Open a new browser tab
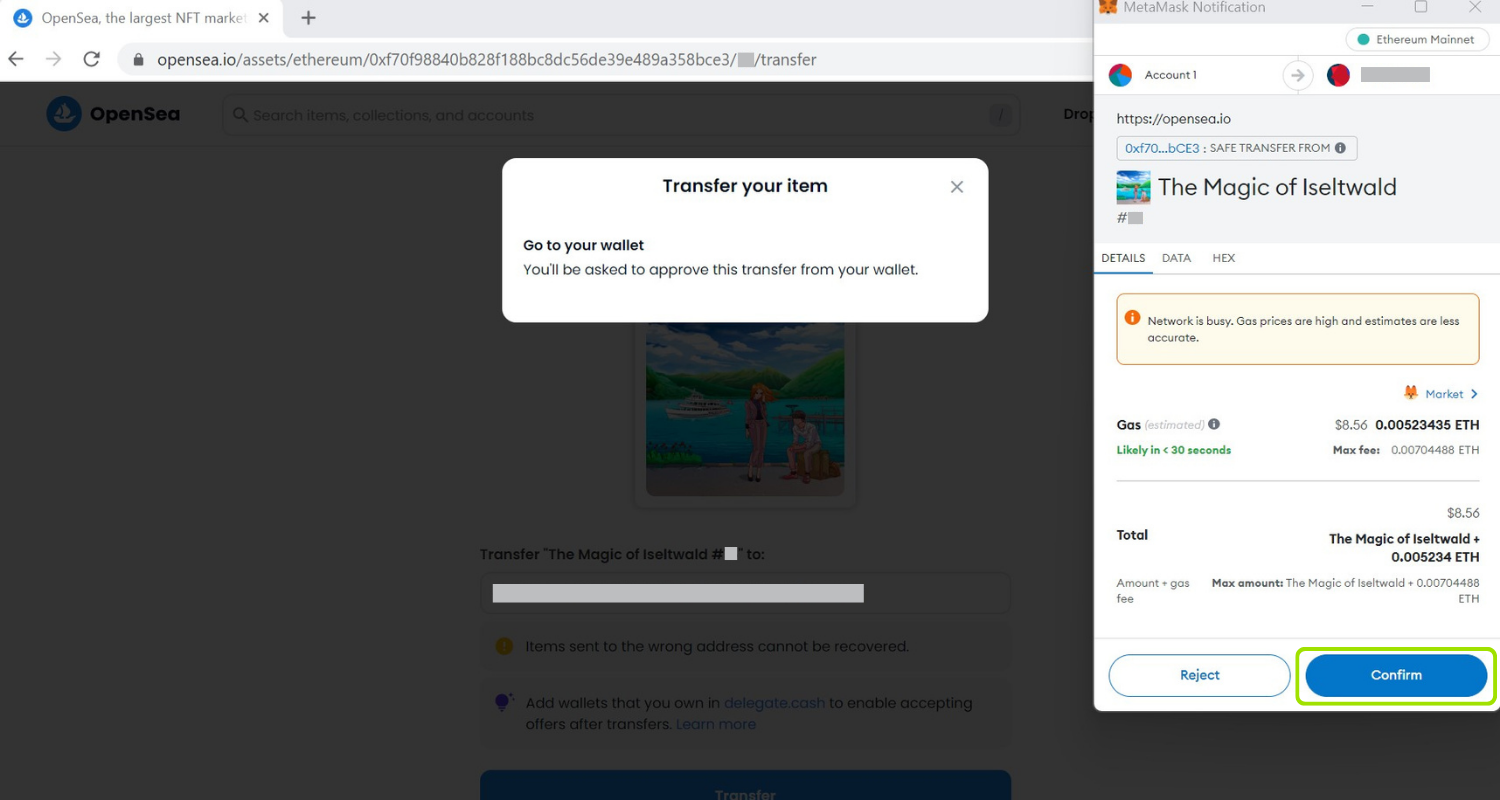This screenshot has width=1500, height=800. [308, 18]
